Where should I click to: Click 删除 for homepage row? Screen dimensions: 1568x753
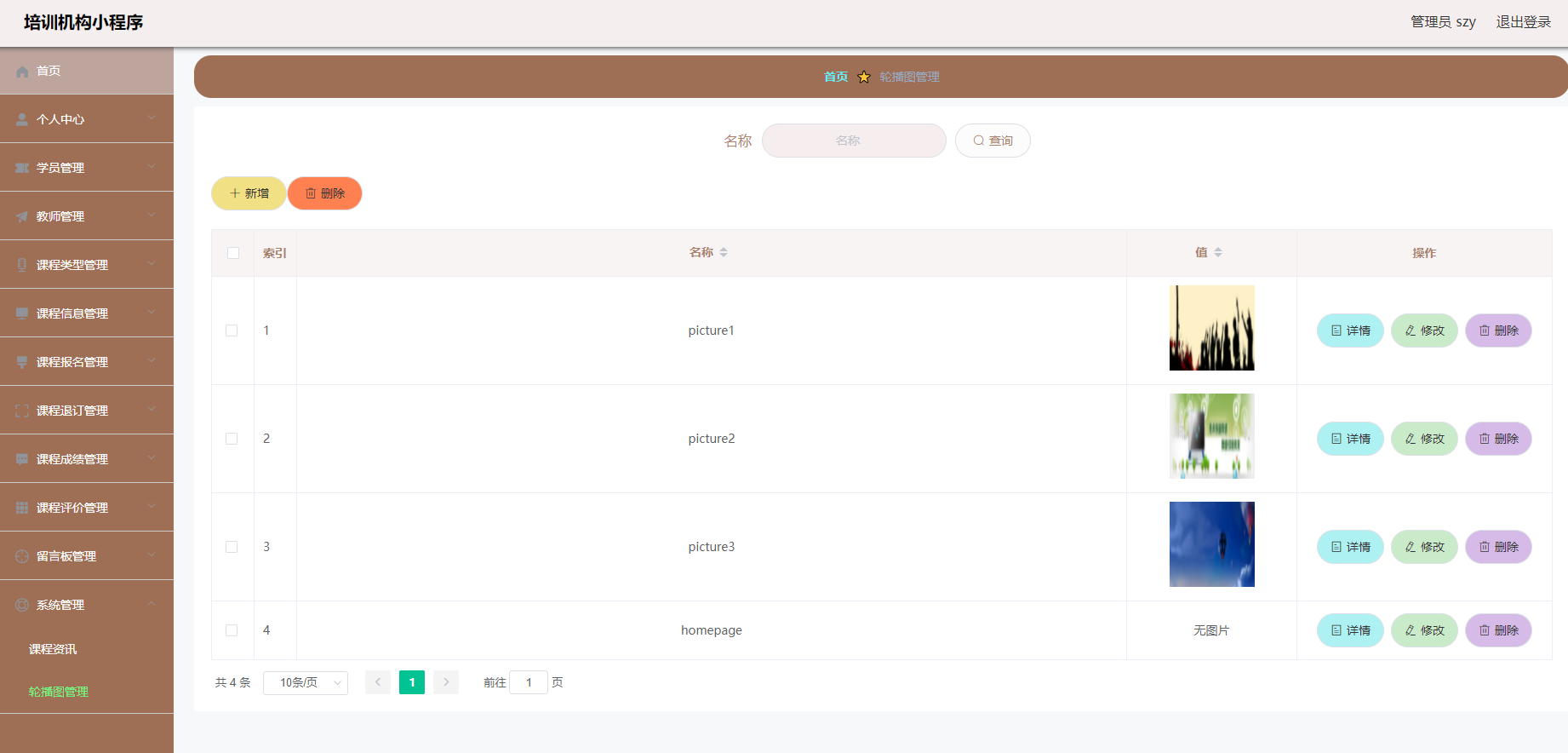point(1498,630)
